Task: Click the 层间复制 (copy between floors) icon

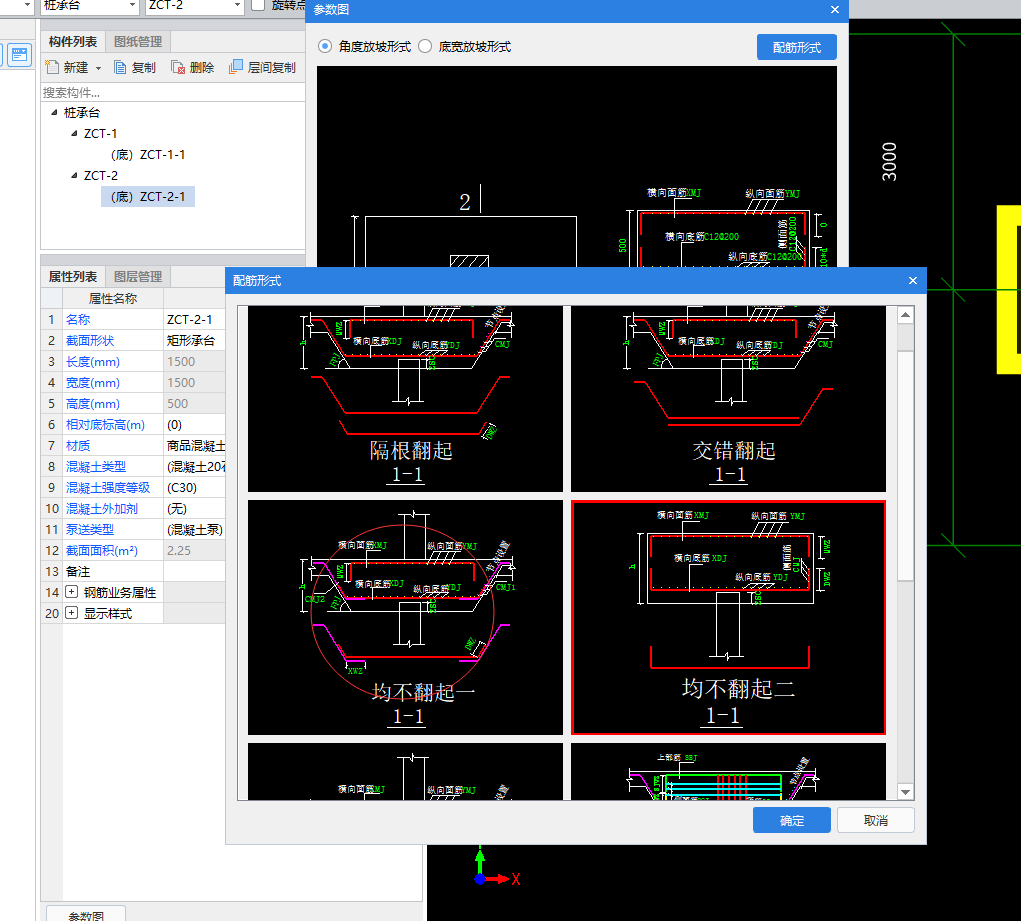Action: [x=236, y=67]
